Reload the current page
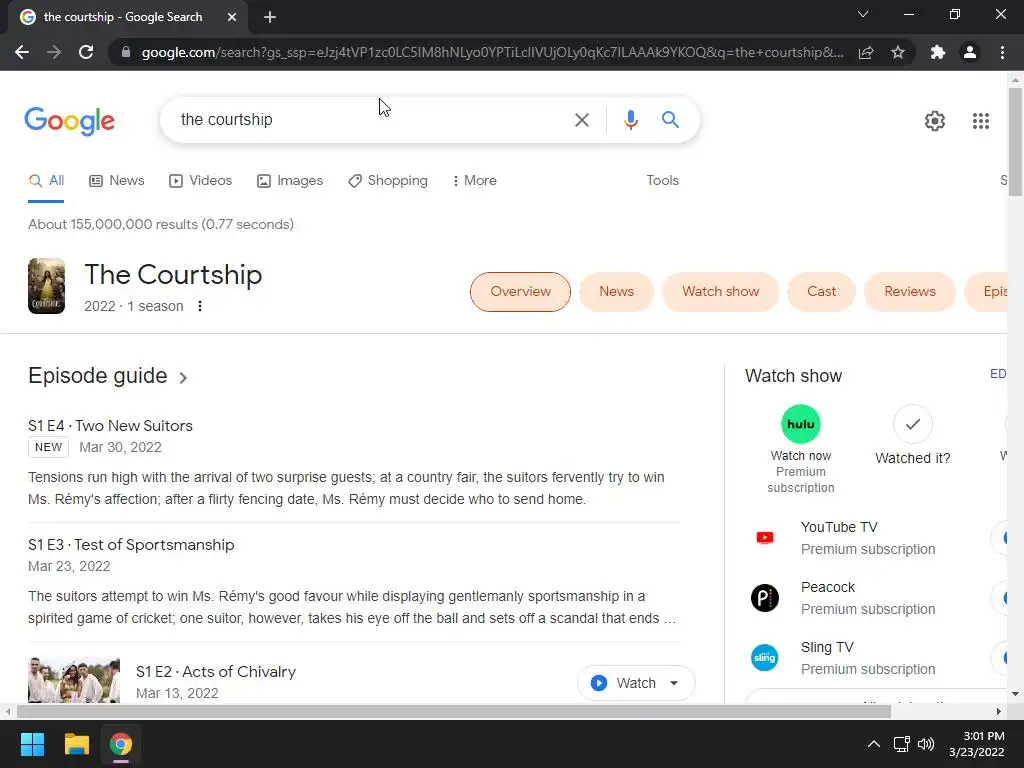 coord(86,52)
